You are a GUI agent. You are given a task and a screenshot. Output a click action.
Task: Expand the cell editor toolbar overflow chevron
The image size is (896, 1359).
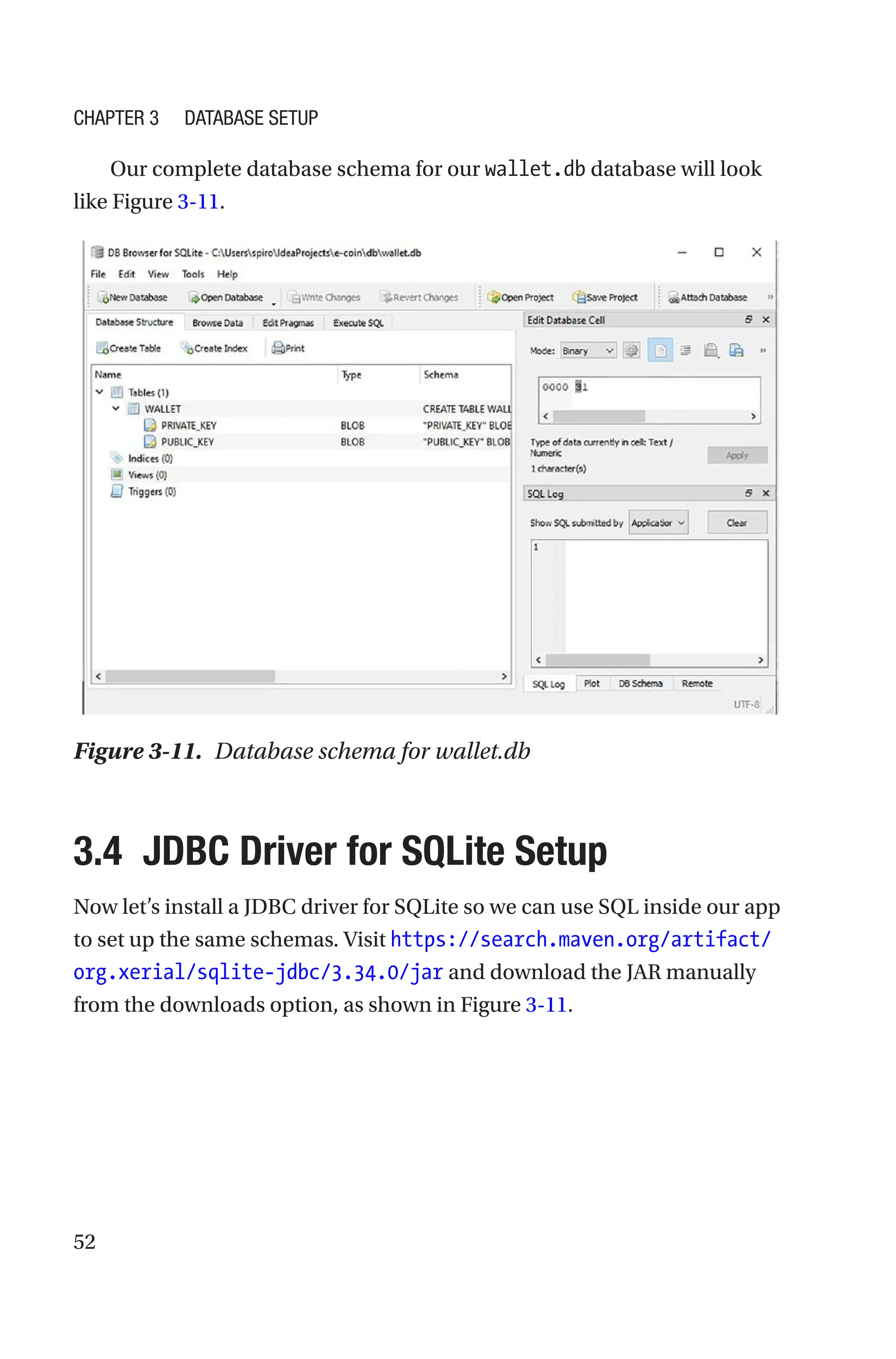pyautogui.click(x=763, y=350)
